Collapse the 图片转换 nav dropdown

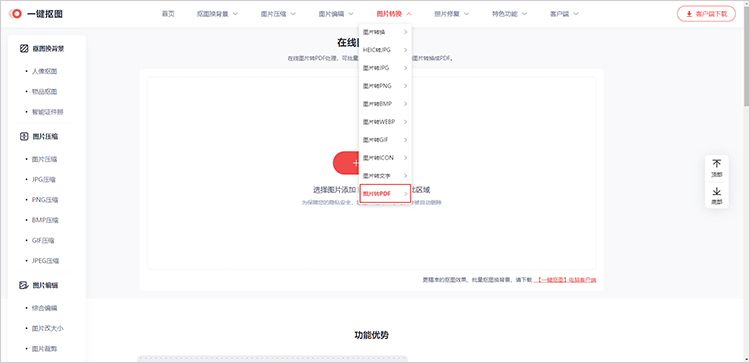[394, 14]
